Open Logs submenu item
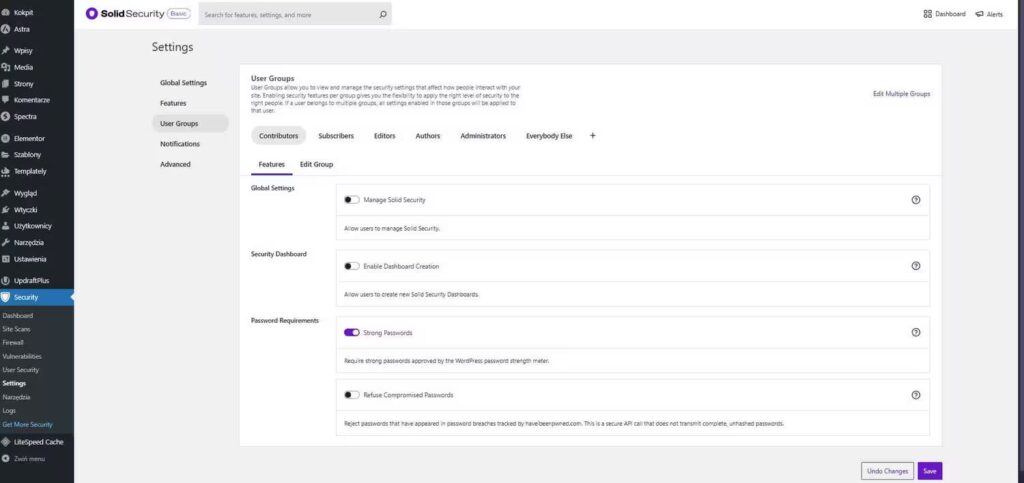Screen dimensions: 1024x483 [9, 411]
